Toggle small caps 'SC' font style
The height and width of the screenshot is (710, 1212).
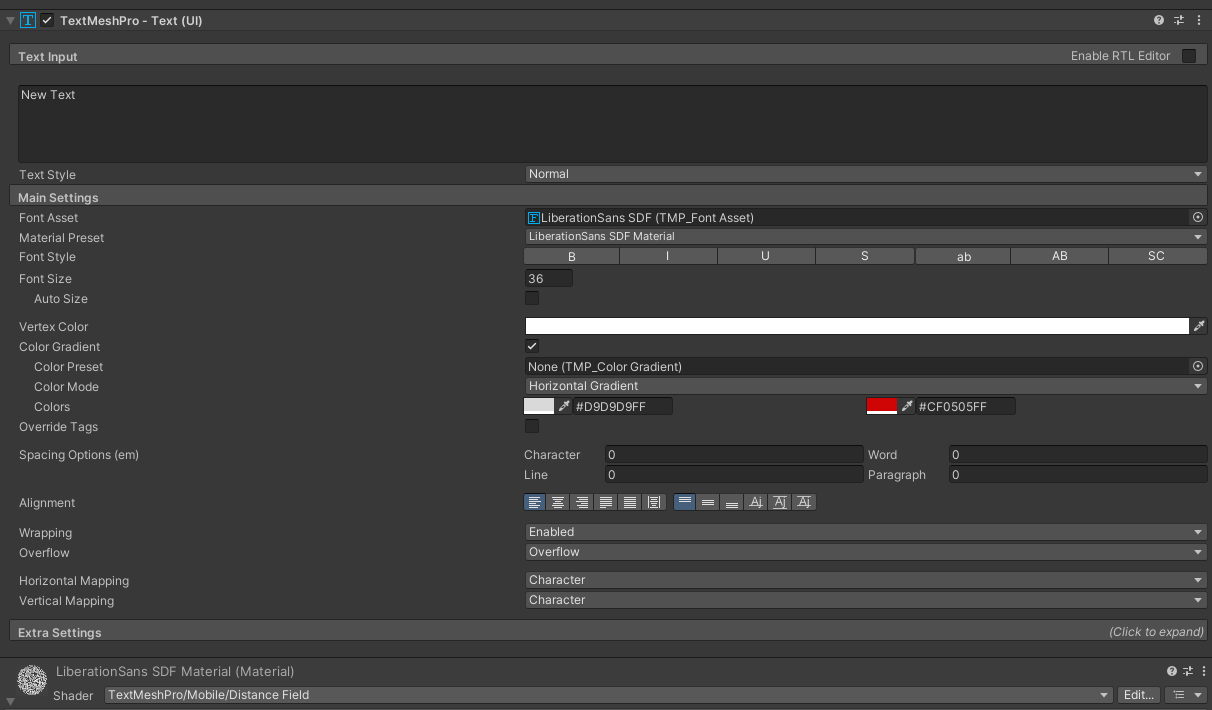pyautogui.click(x=1157, y=256)
